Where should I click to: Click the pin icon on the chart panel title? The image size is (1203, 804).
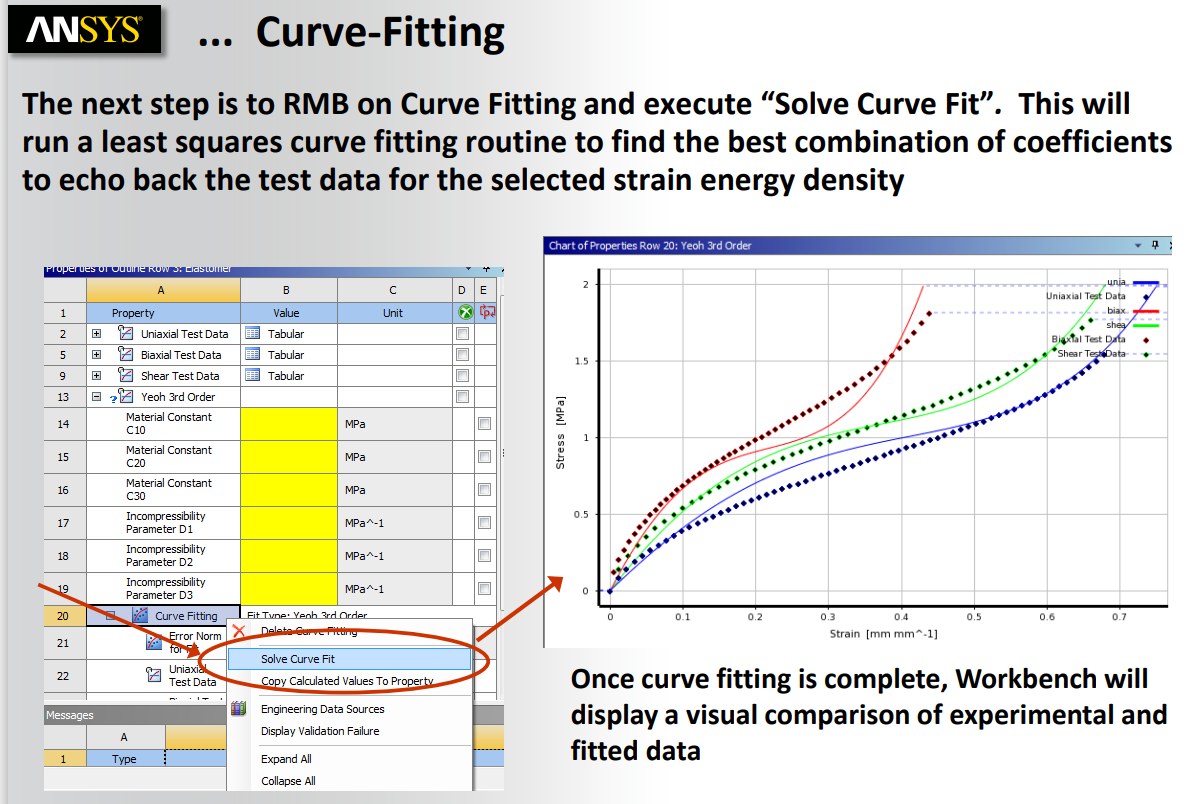click(1155, 245)
